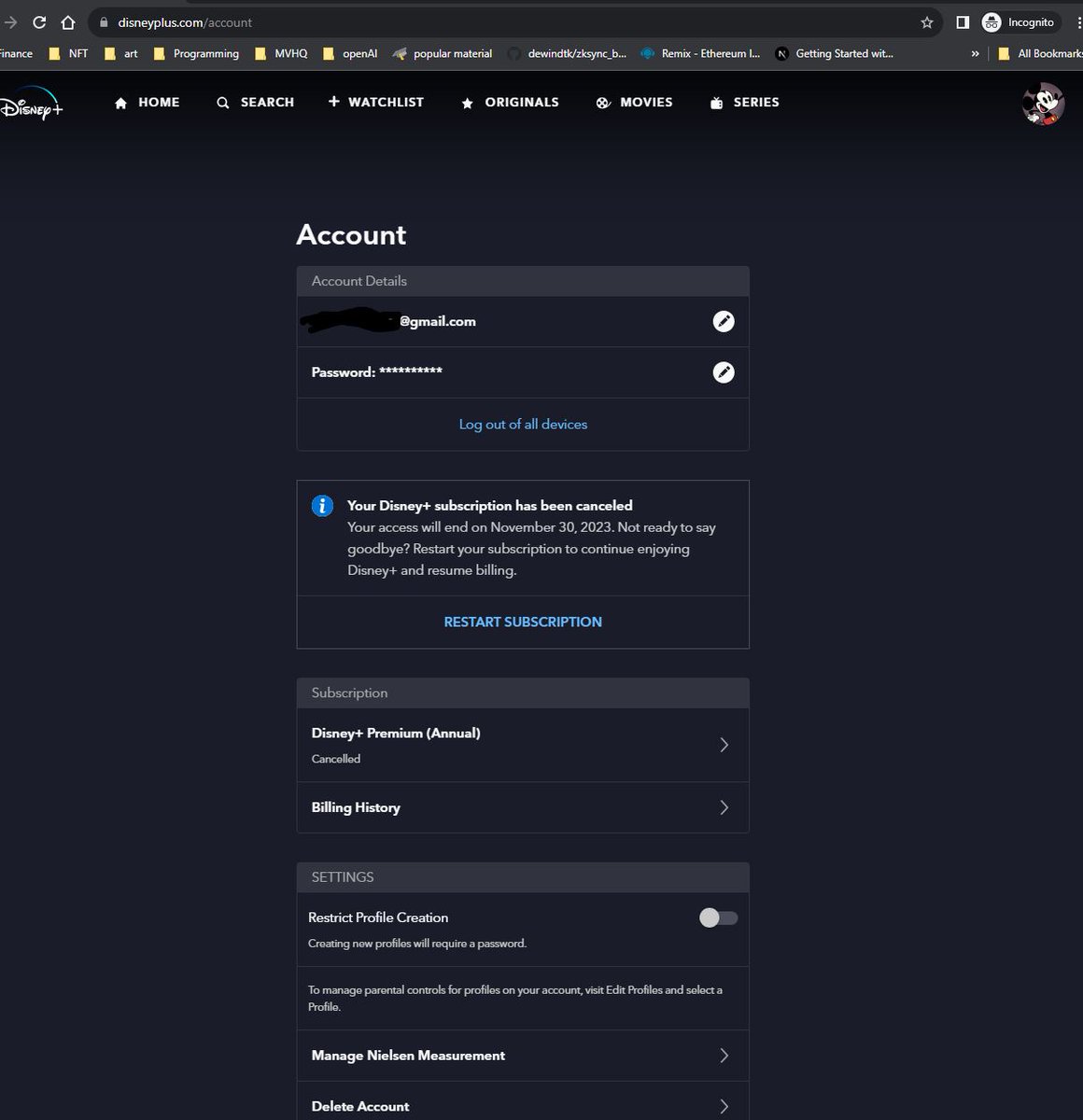Screen dimensions: 1083x1120
Task: Expand Disney+ Premium (Annual) subscription chevron
Action: tap(724, 745)
